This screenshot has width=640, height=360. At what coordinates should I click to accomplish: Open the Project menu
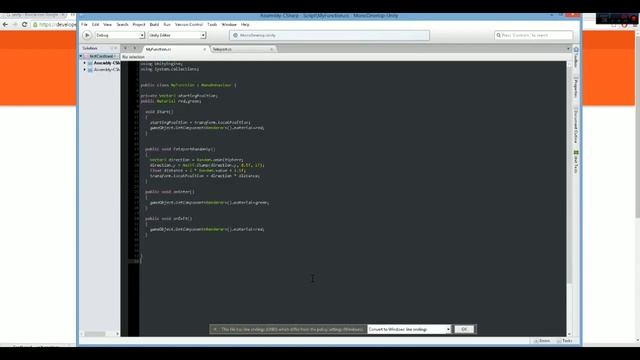[139, 24]
